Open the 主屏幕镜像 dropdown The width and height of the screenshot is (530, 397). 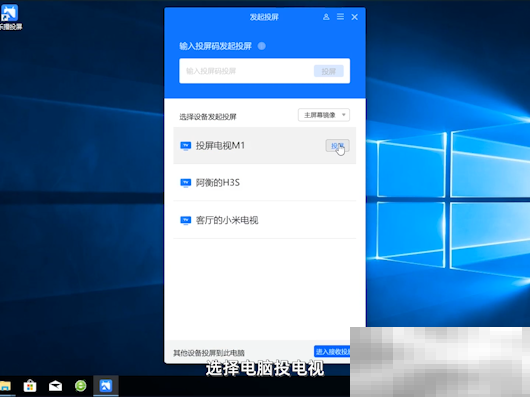pyautogui.click(x=324, y=115)
